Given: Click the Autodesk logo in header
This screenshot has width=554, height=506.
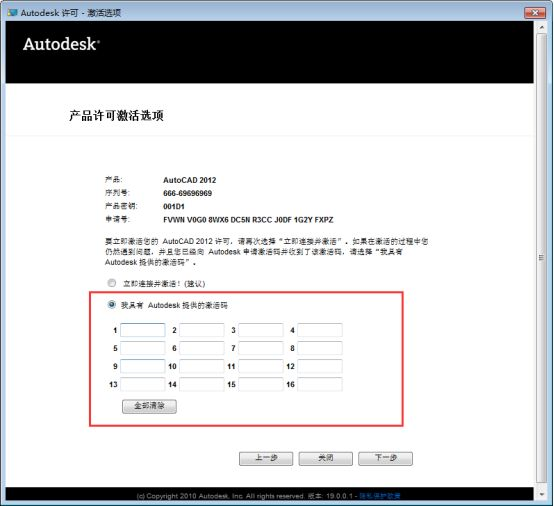Looking at the screenshot, I should 61,44.
